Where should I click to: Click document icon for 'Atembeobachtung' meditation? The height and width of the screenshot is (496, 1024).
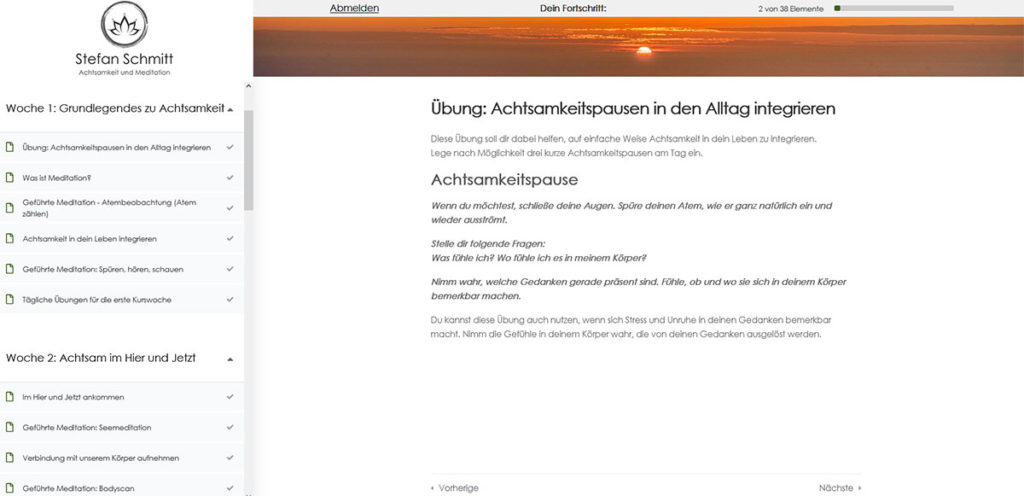tap(9, 208)
